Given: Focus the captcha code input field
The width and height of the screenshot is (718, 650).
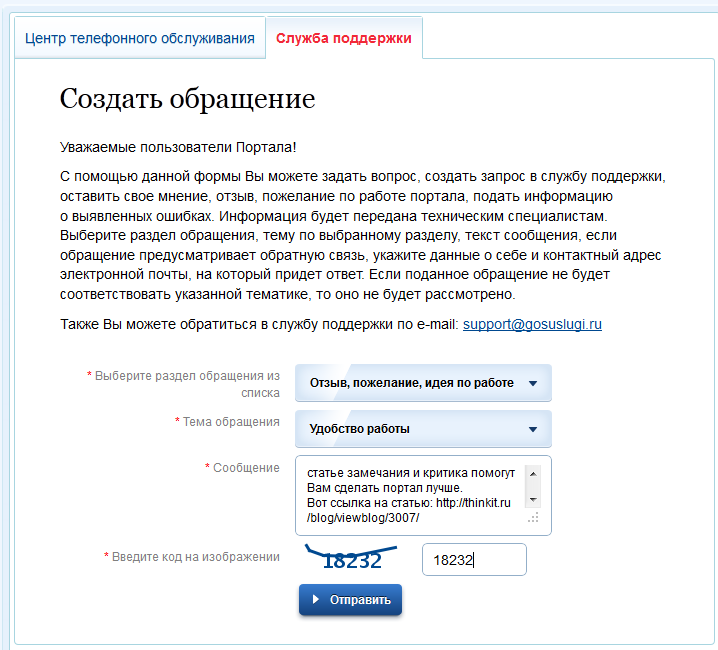Looking at the screenshot, I should pos(473,561).
